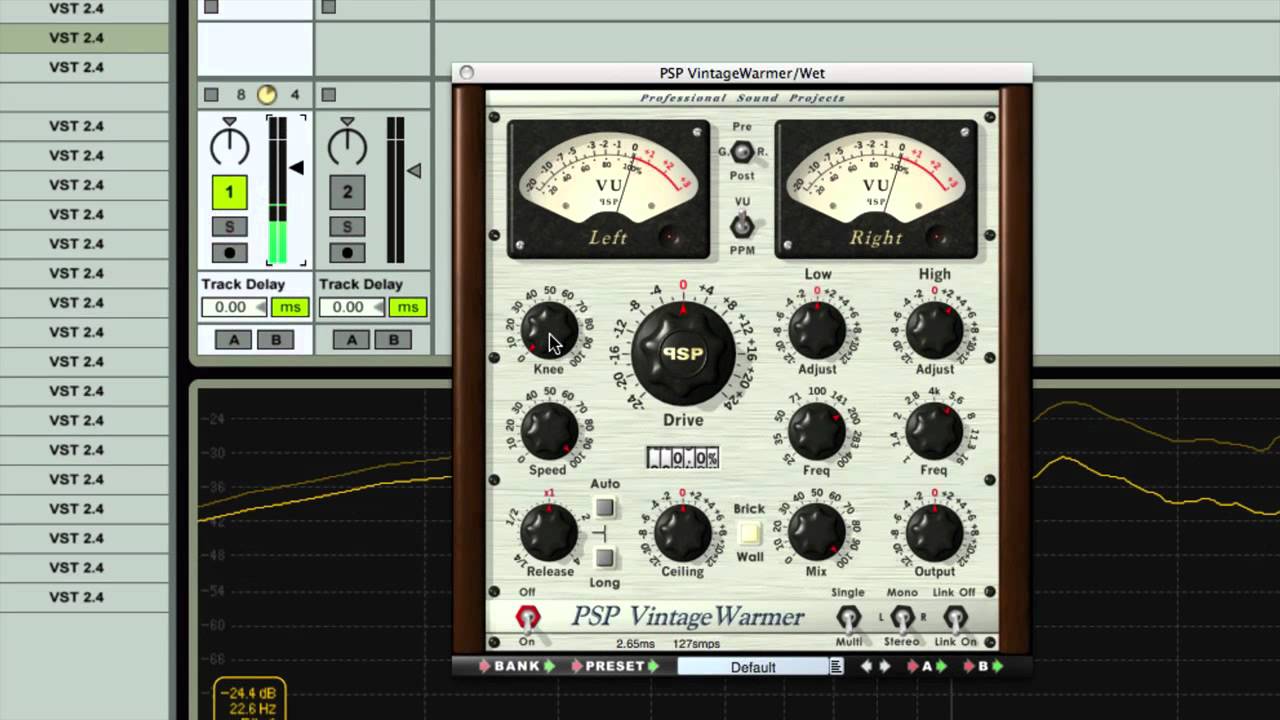Screen dimensions: 1280x720
Task: Click the white left arrow after the preset list
Action: coord(867,666)
